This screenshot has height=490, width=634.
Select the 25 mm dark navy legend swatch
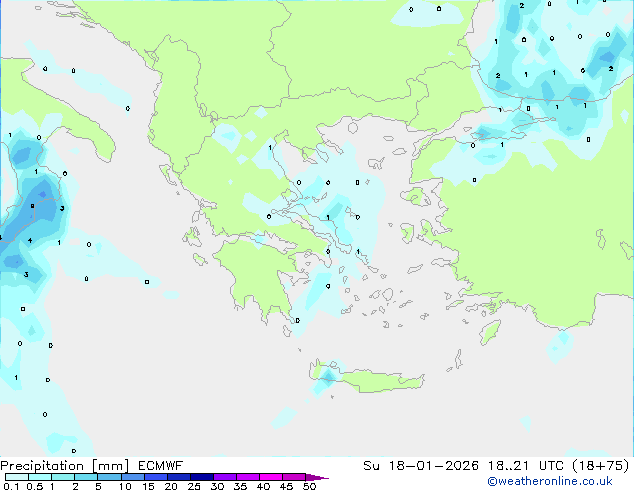[202, 478]
